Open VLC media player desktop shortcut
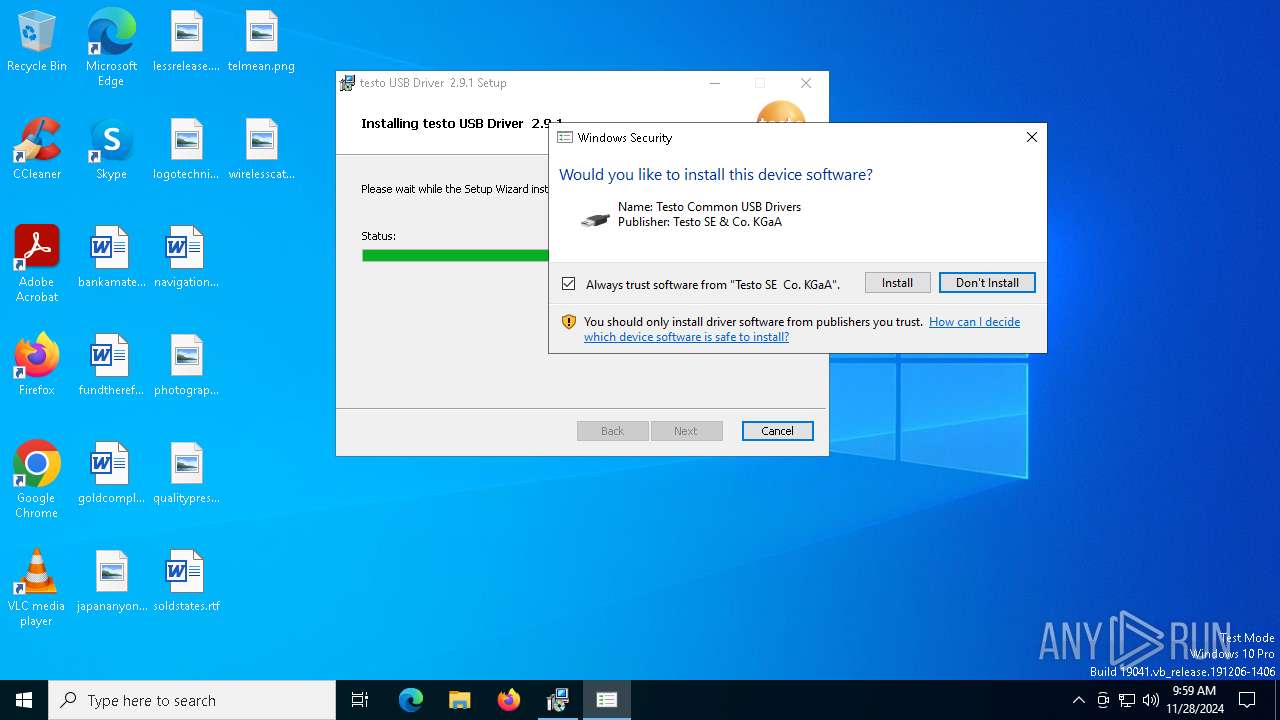The image size is (1280, 720). click(x=37, y=588)
